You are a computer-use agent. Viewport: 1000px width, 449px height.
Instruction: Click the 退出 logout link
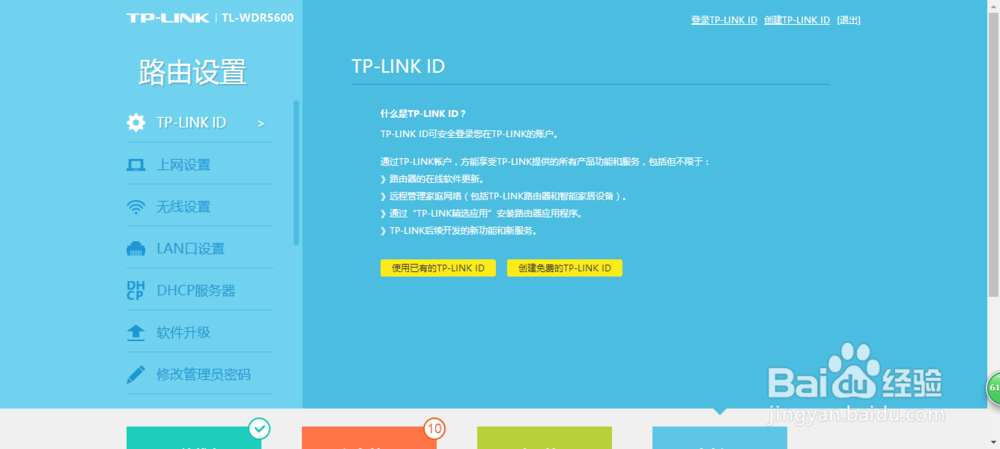coord(848,20)
